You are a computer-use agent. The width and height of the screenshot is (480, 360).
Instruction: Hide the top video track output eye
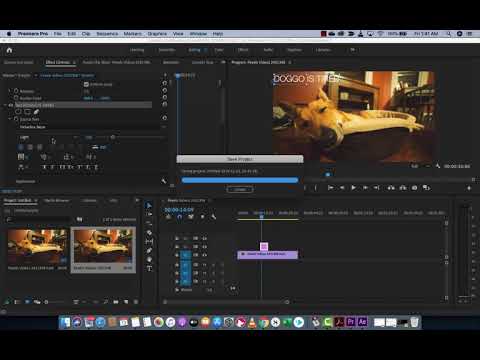click(205, 238)
